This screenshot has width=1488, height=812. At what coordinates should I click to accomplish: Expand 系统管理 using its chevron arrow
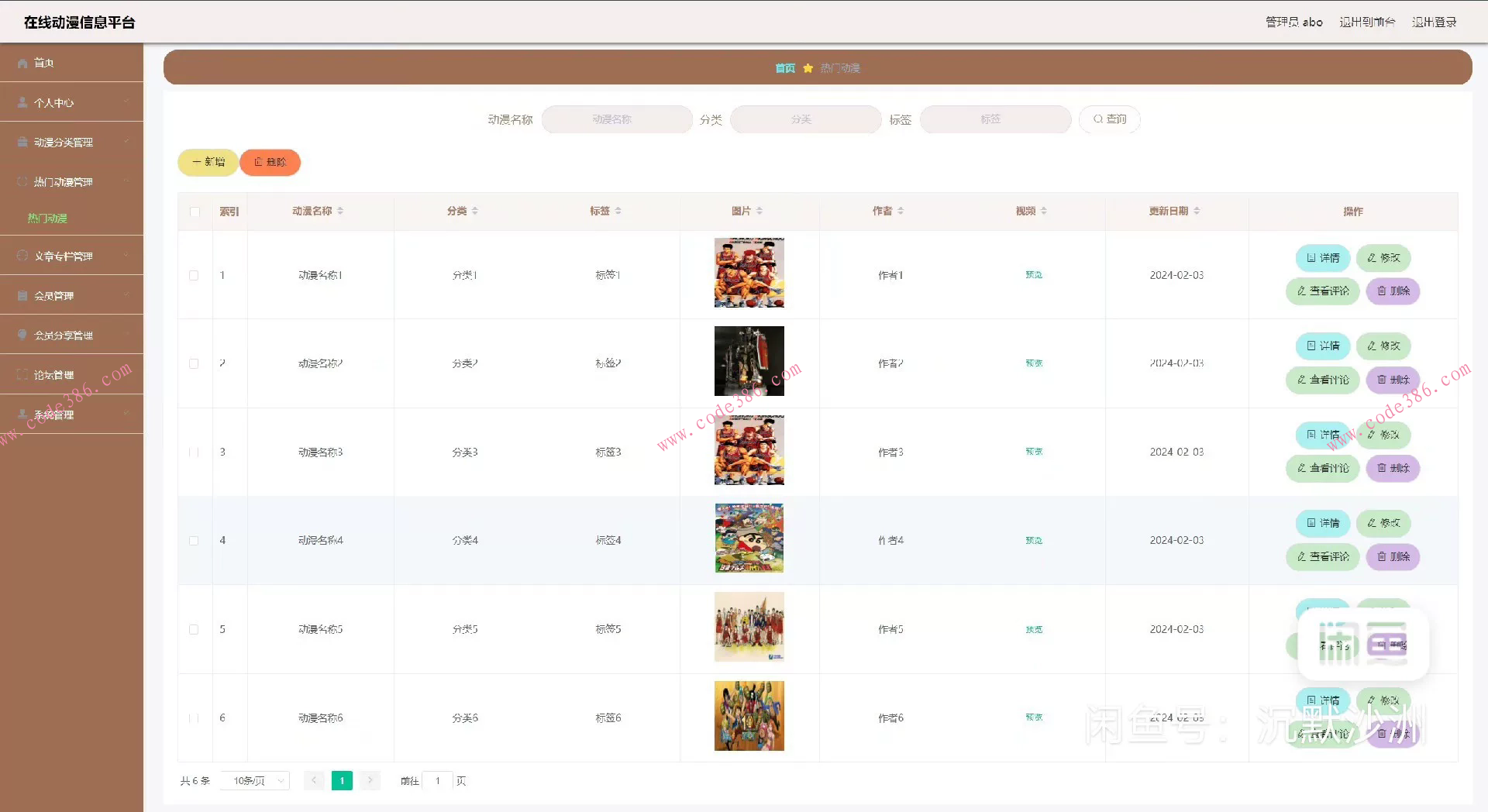point(126,414)
